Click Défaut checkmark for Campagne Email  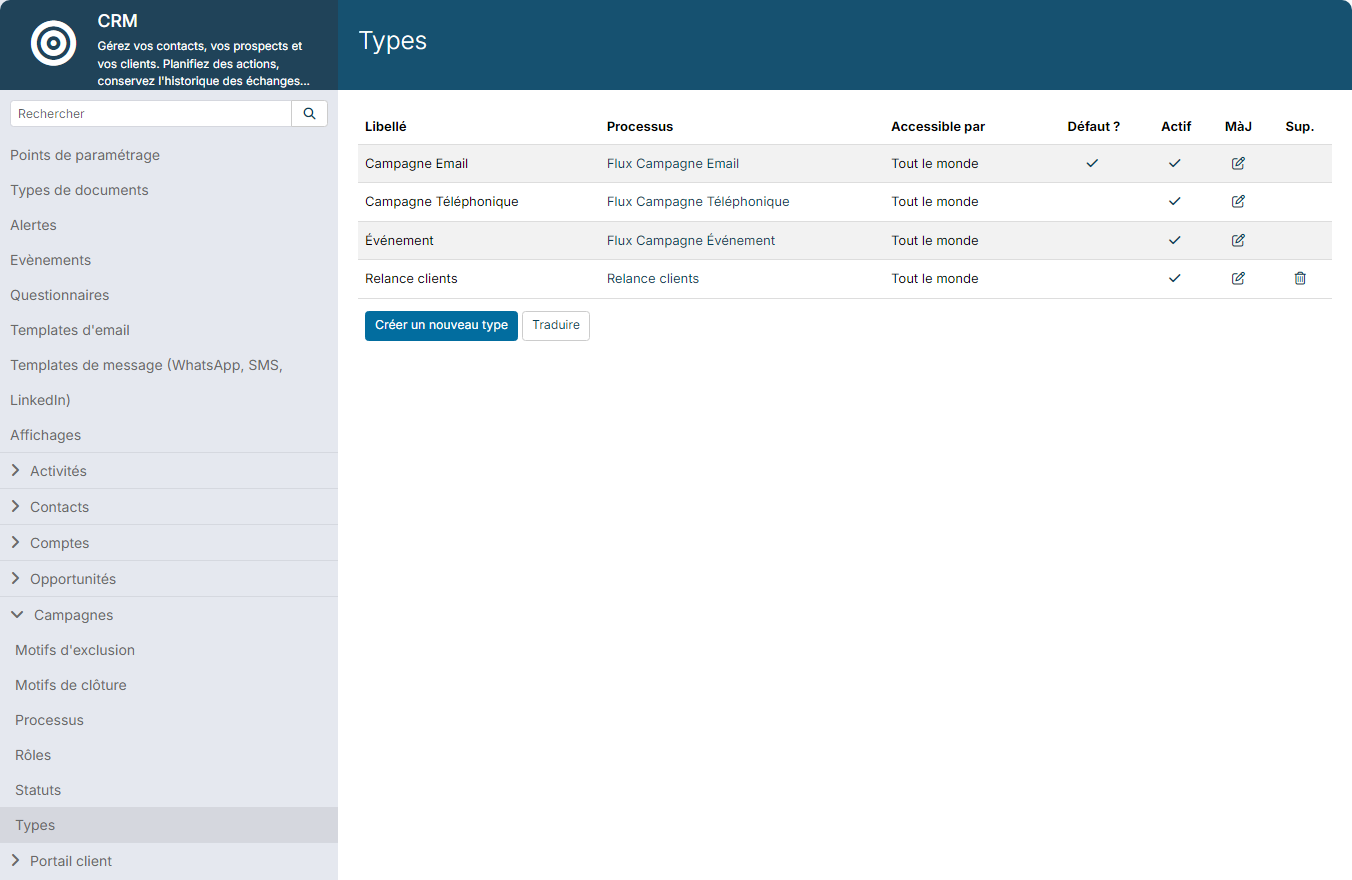(1092, 163)
